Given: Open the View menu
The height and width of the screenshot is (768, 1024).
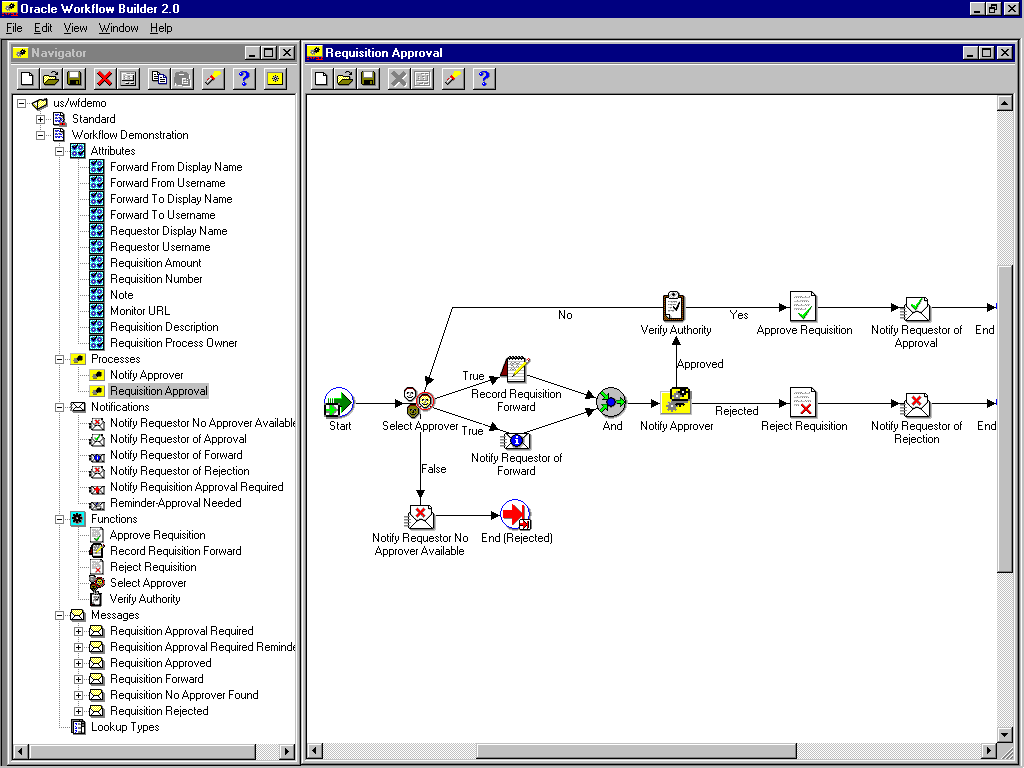Looking at the screenshot, I should (75, 28).
